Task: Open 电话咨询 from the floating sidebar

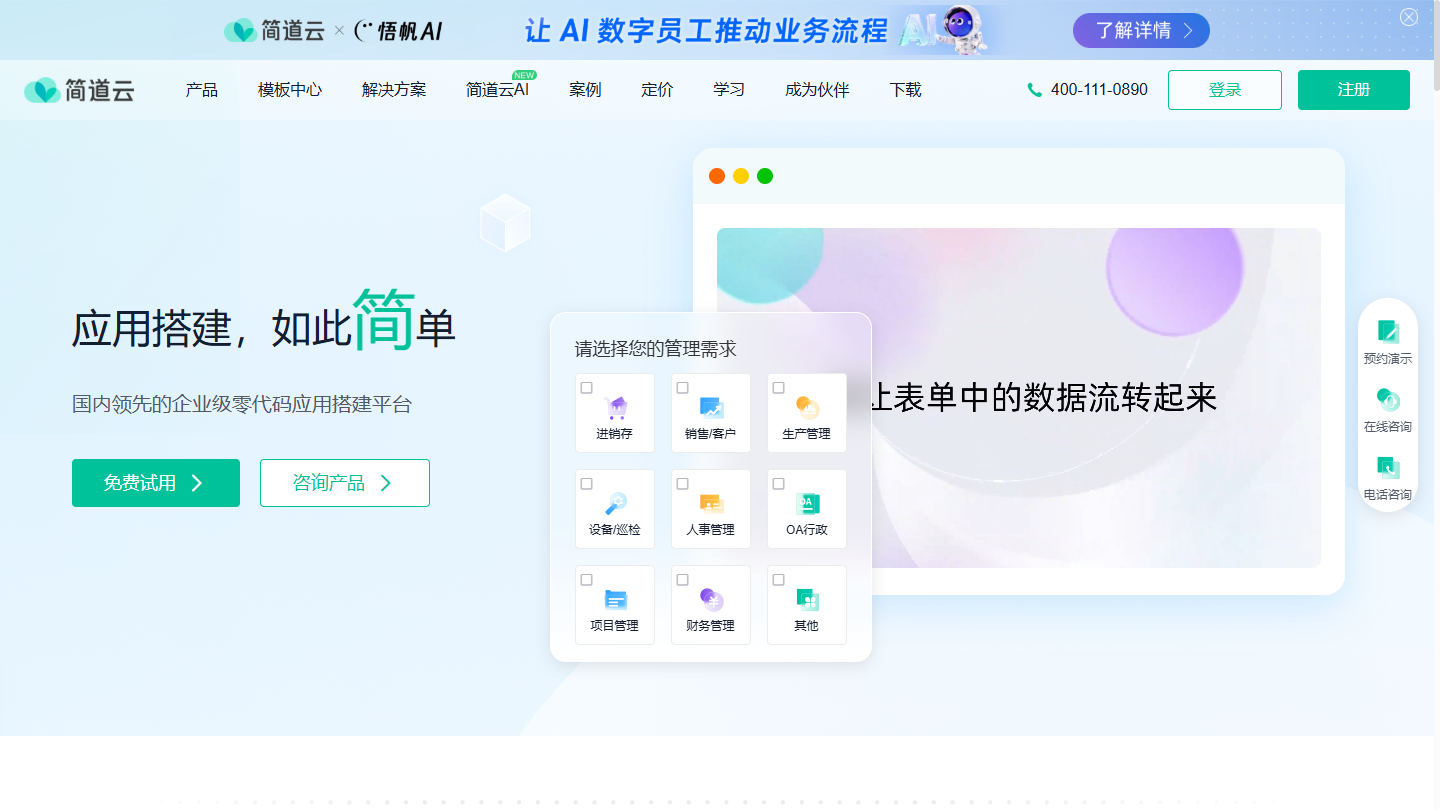Action: (x=1388, y=478)
